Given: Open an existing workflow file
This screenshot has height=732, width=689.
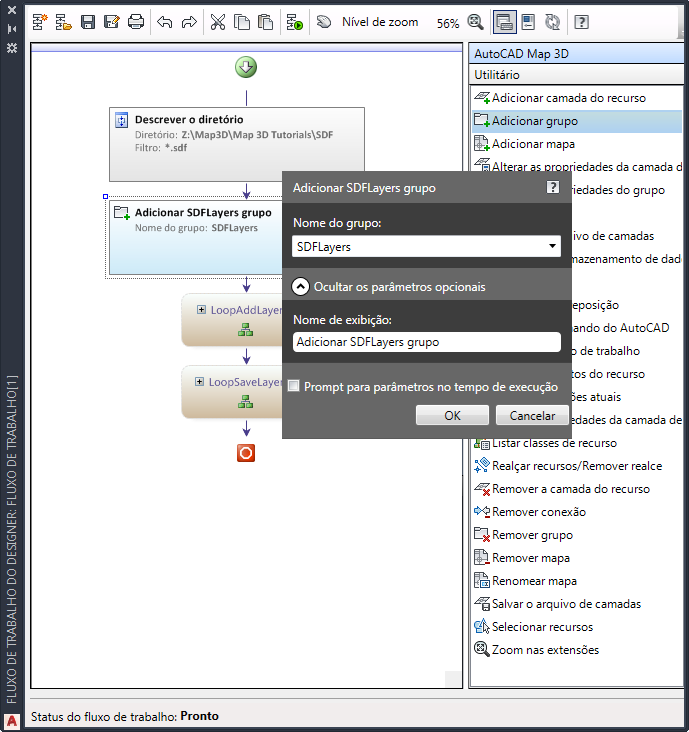Looking at the screenshot, I should [63, 22].
